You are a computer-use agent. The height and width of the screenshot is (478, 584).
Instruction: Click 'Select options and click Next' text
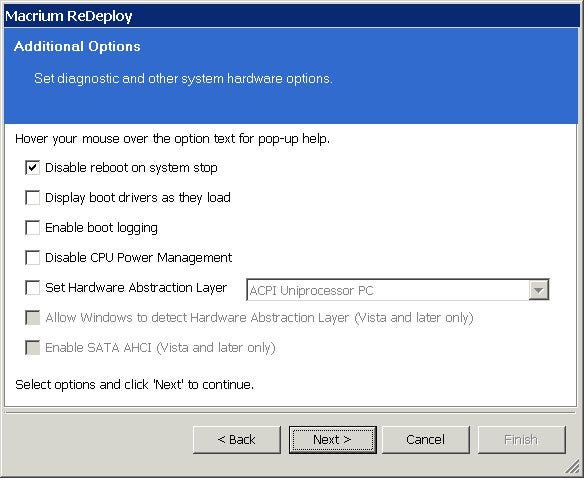(134, 384)
